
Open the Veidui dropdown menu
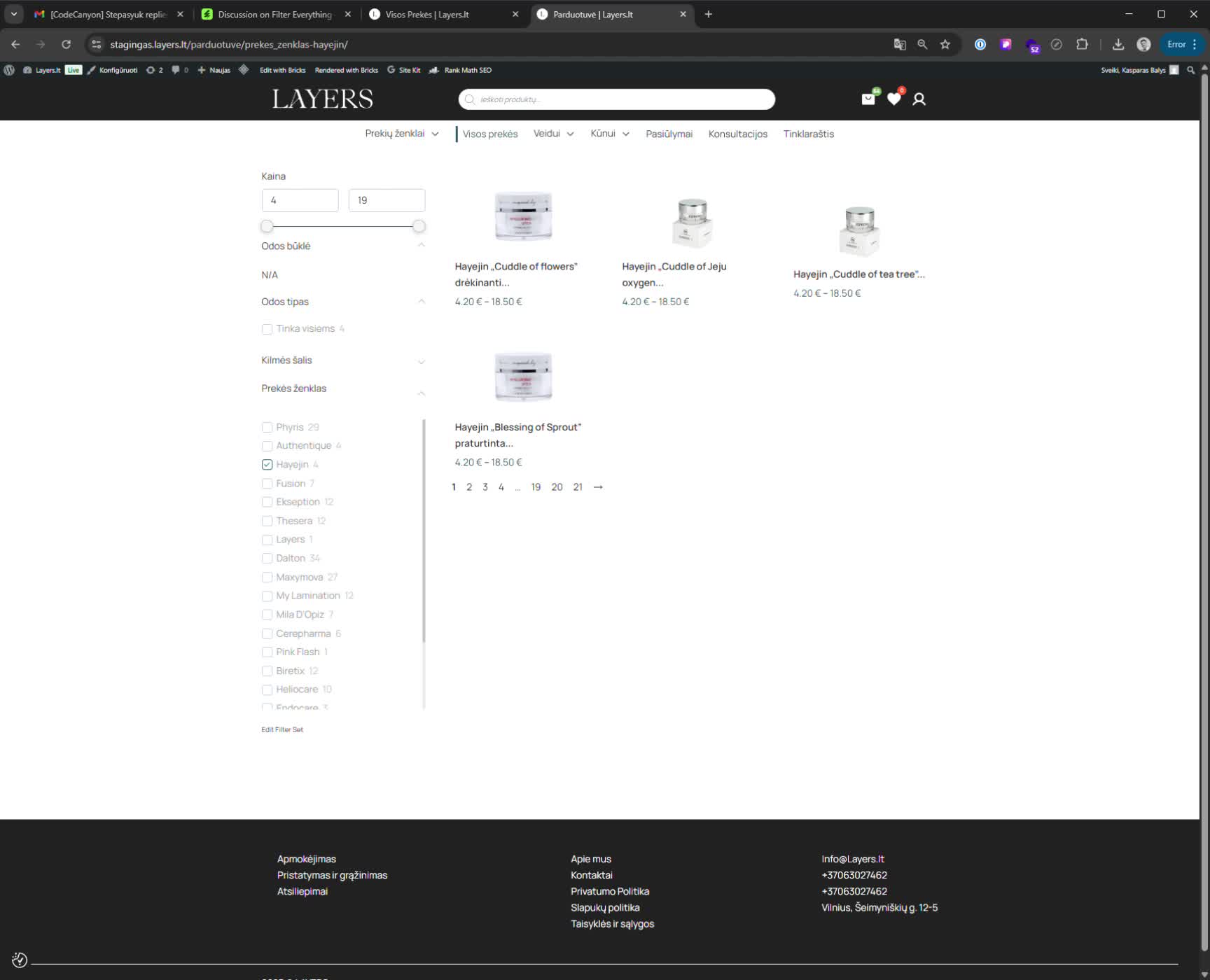click(552, 134)
